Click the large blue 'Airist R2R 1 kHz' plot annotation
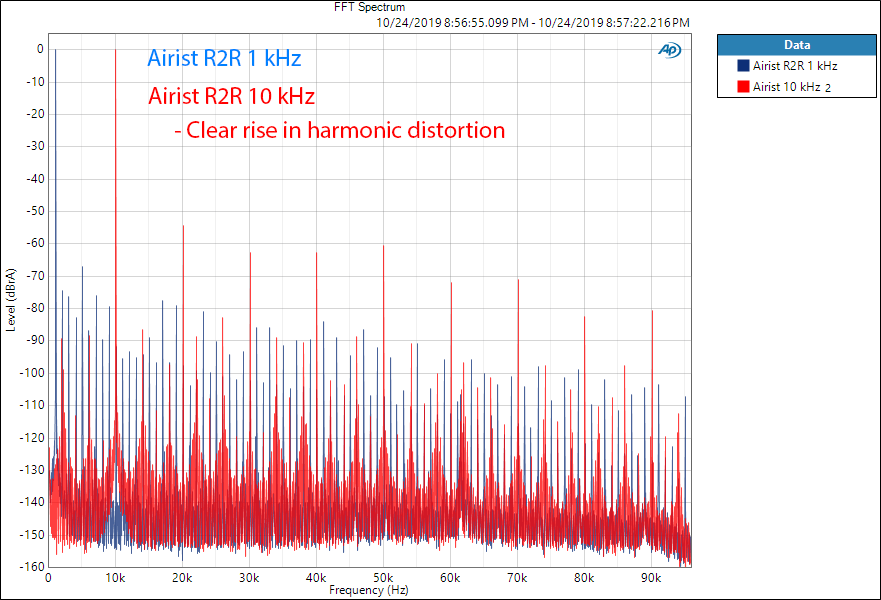This screenshot has height=600, width=881. click(x=224, y=58)
